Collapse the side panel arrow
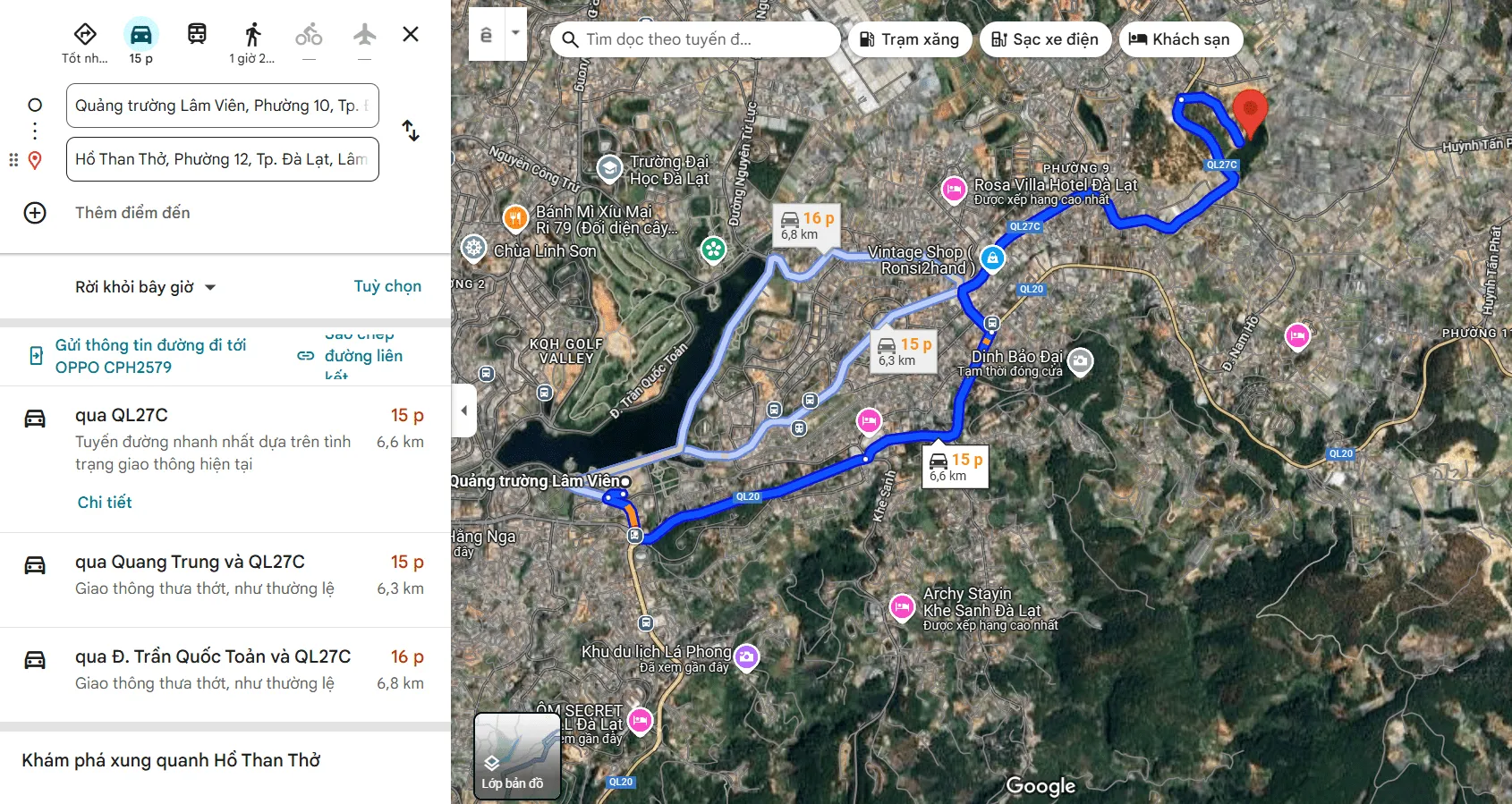 (x=463, y=410)
